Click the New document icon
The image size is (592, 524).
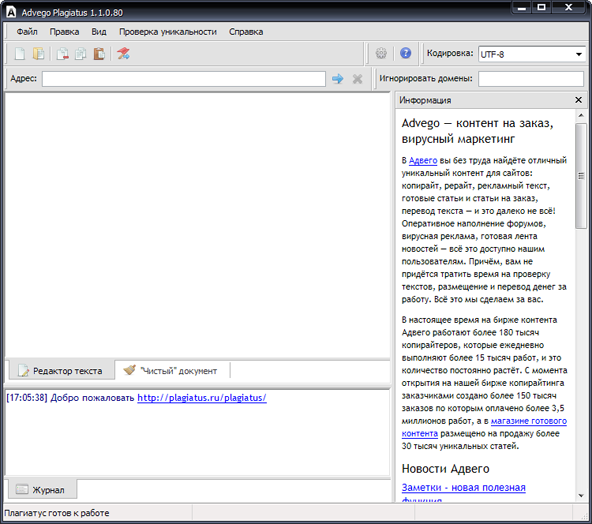point(20,54)
